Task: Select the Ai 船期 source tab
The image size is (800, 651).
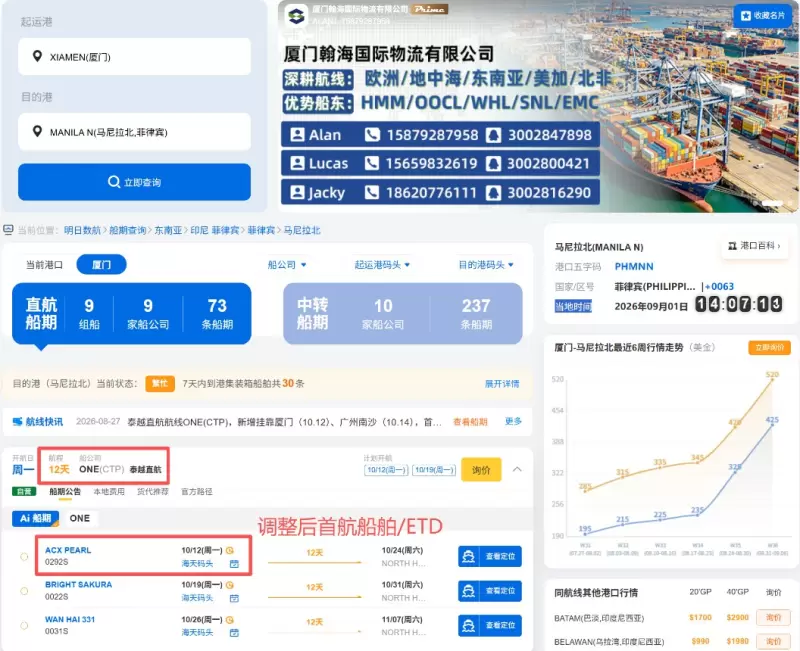Action: [35, 518]
